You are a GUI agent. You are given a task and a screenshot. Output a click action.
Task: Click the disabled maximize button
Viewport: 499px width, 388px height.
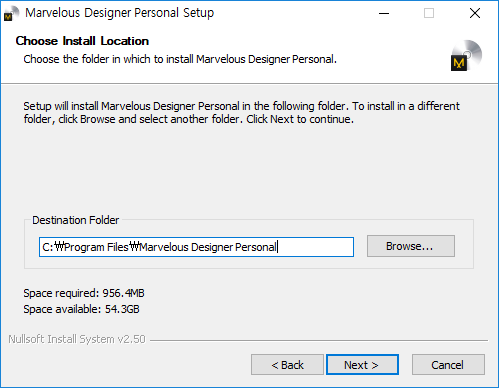(429, 13)
